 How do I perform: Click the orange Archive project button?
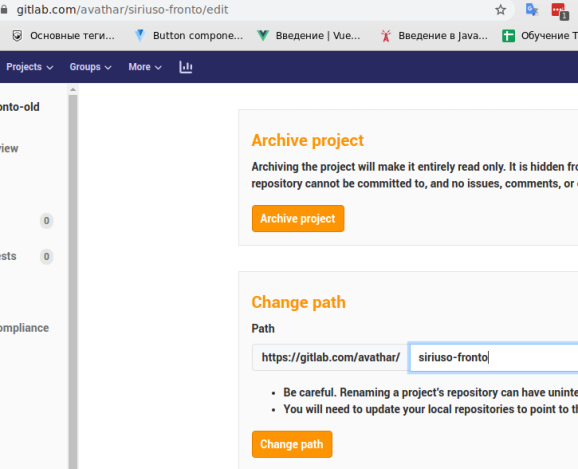[x=298, y=219]
